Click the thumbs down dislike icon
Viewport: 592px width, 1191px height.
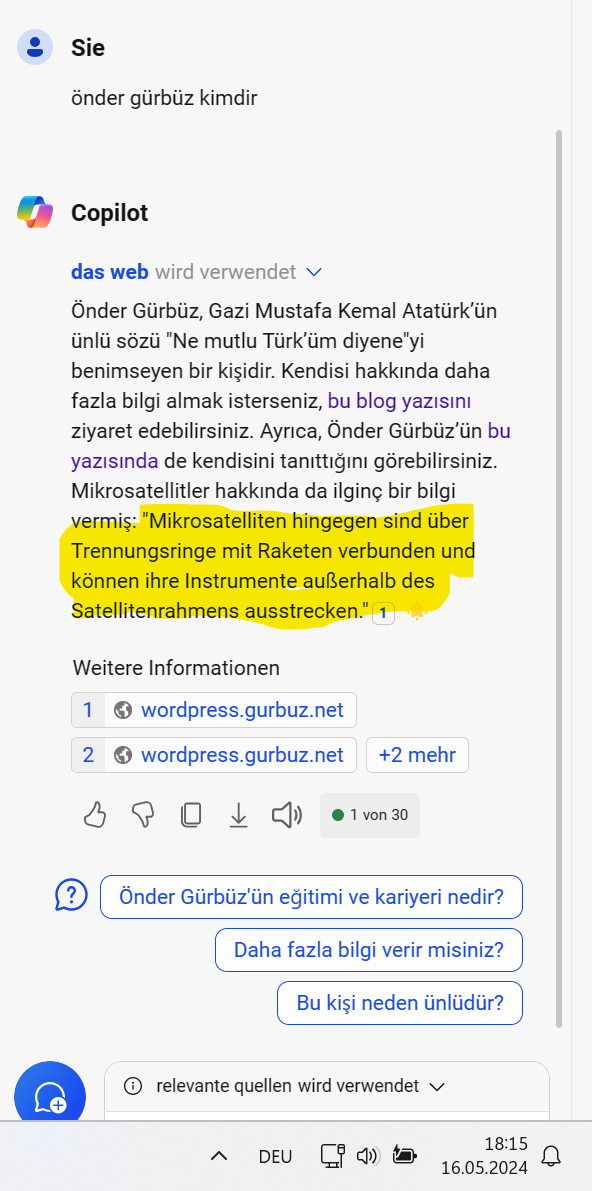click(x=143, y=816)
